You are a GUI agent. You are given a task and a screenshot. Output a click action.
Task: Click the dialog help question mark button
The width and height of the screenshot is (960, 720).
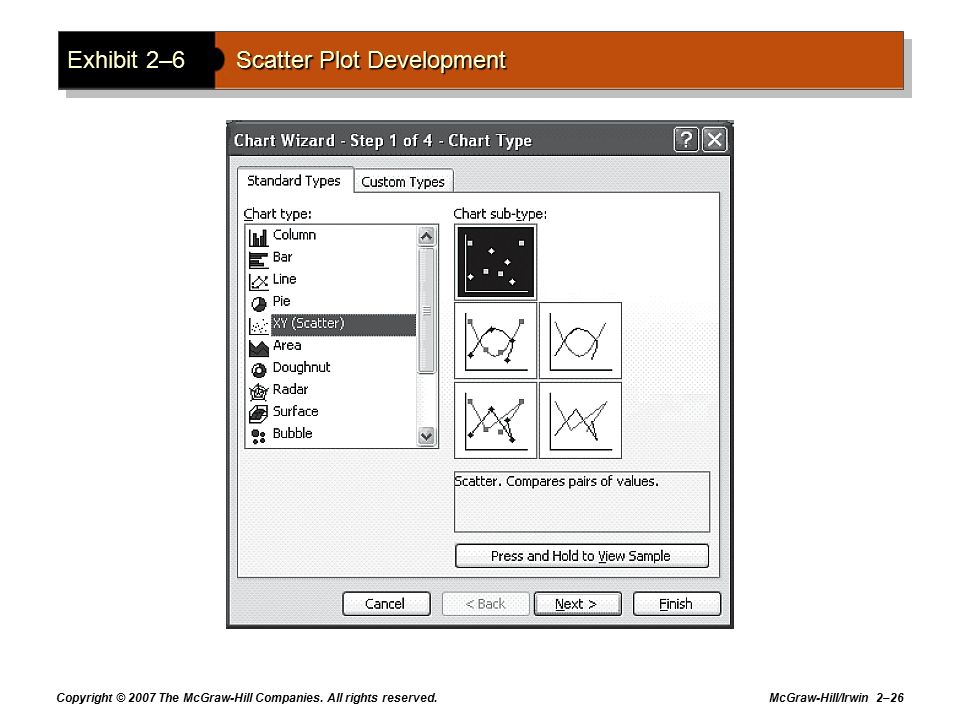[x=686, y=140]
